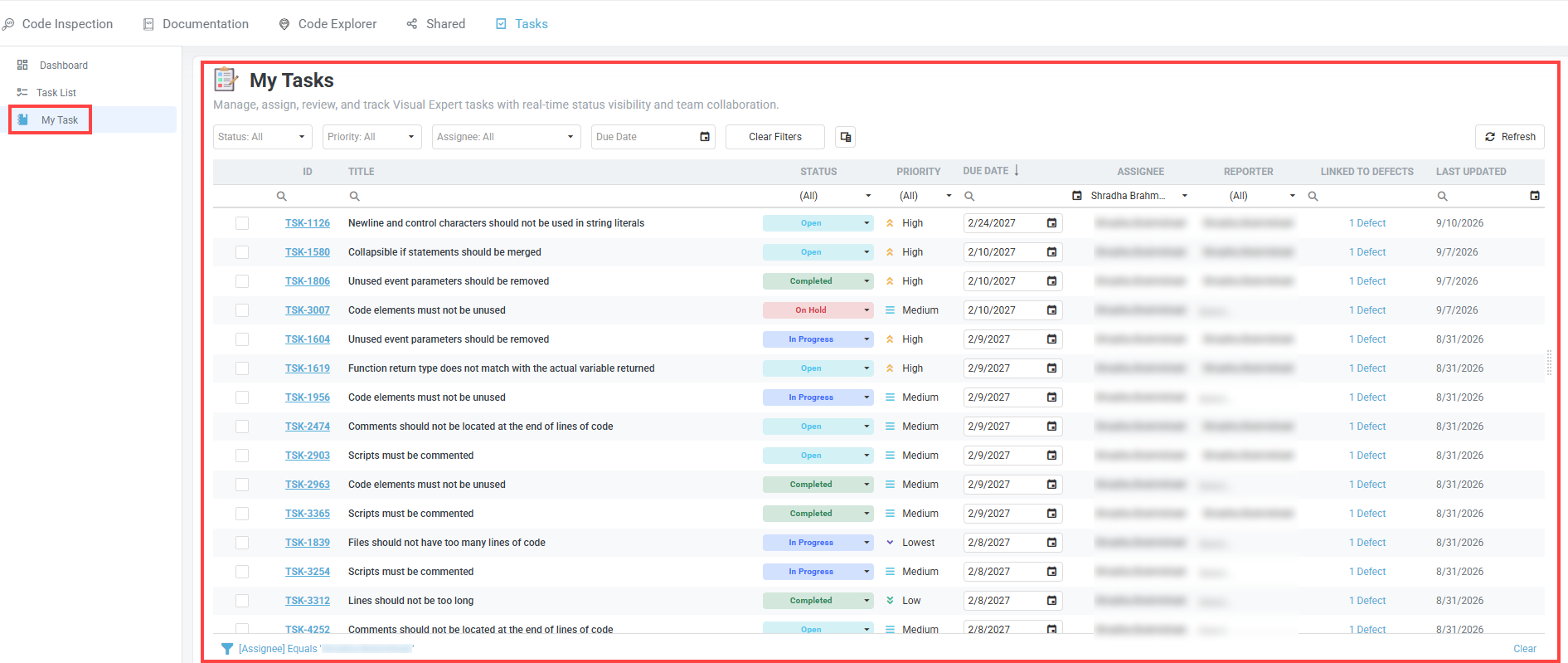The width and height of the screenshot is (1568, 663).
Task: Open the calendar for TSK-3007 due date
Action: click(x=1051, y=310)
